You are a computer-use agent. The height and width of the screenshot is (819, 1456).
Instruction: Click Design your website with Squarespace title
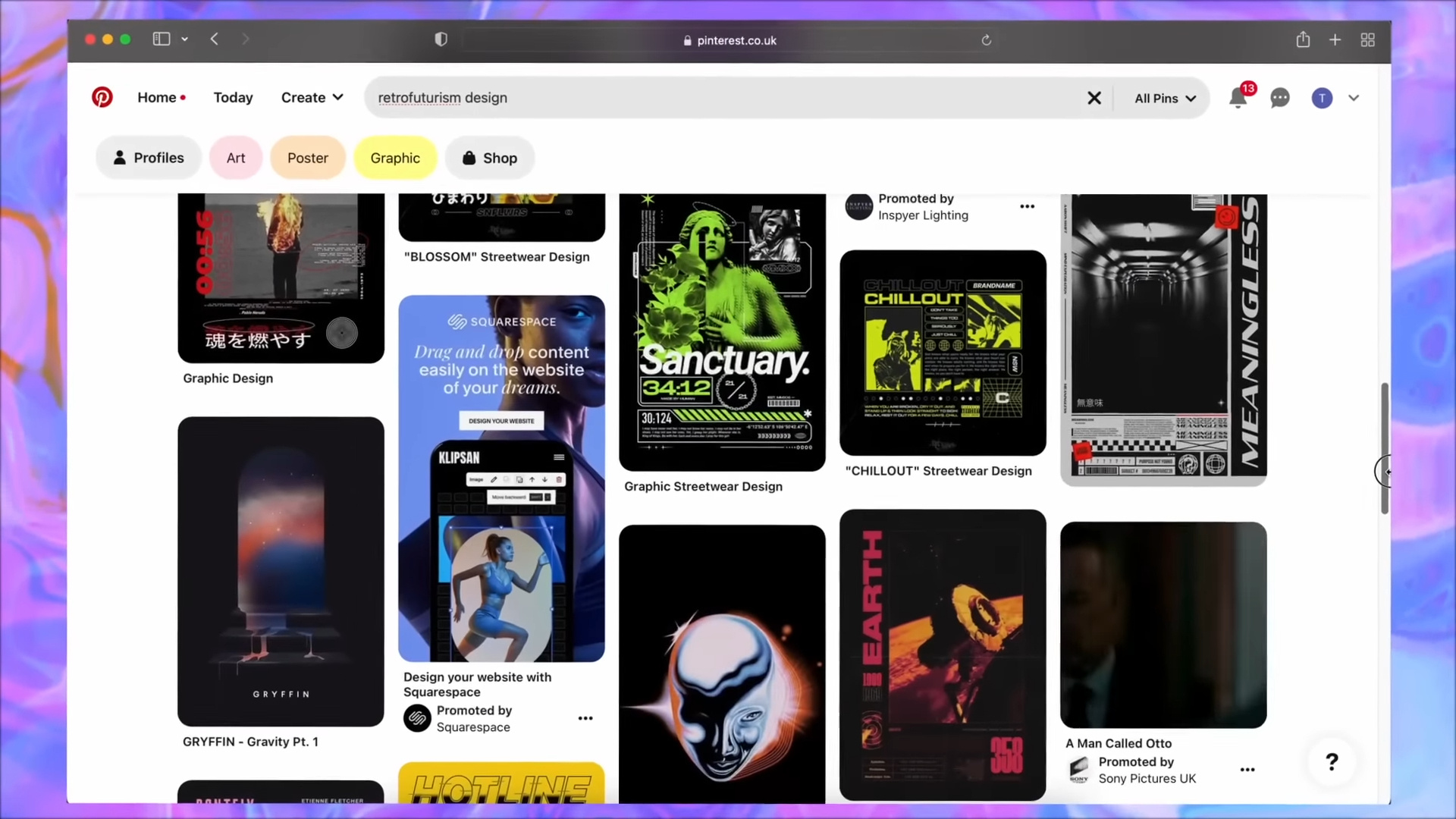click(477, 684)
